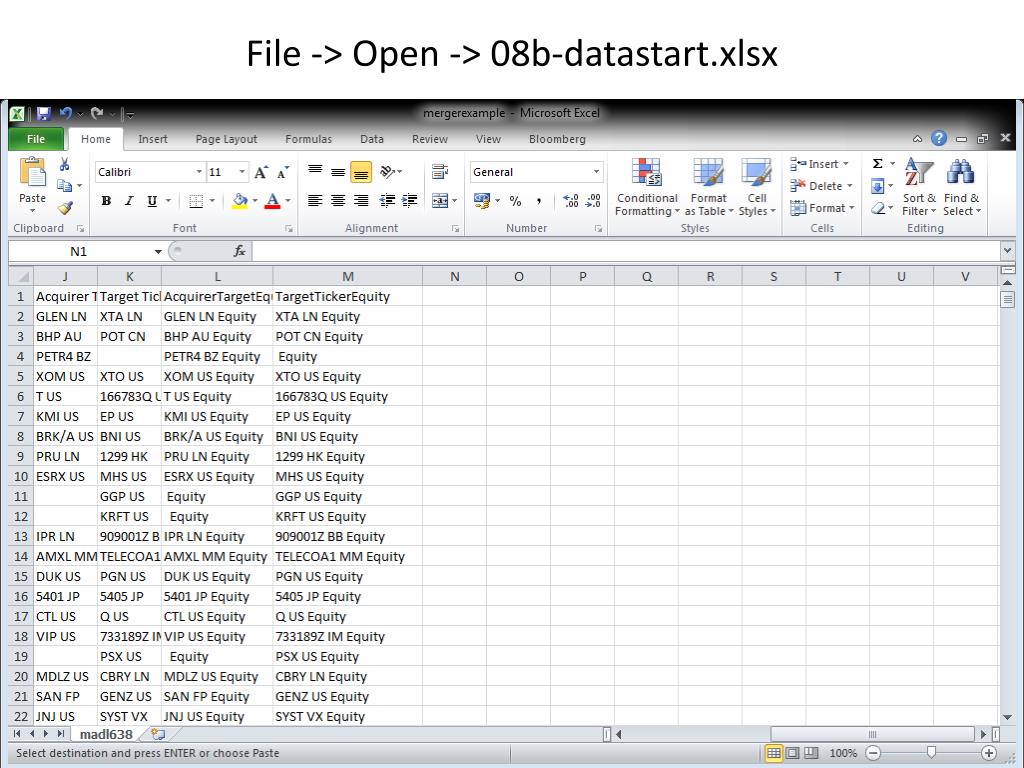Switch to the Insert tab
Viewport: 1024px width, 768px height.
coord(153,139)
